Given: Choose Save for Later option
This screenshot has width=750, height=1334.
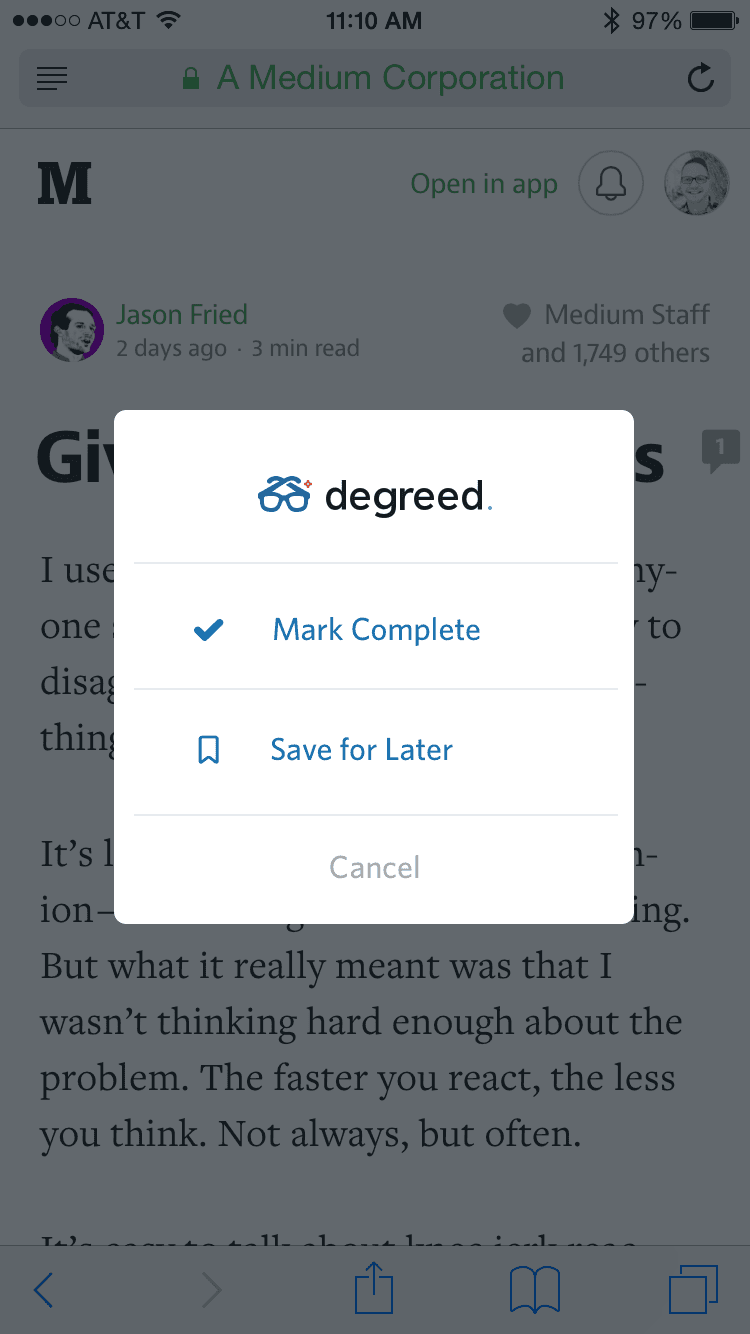Looking at the screenshot, I should pos(376,750).
